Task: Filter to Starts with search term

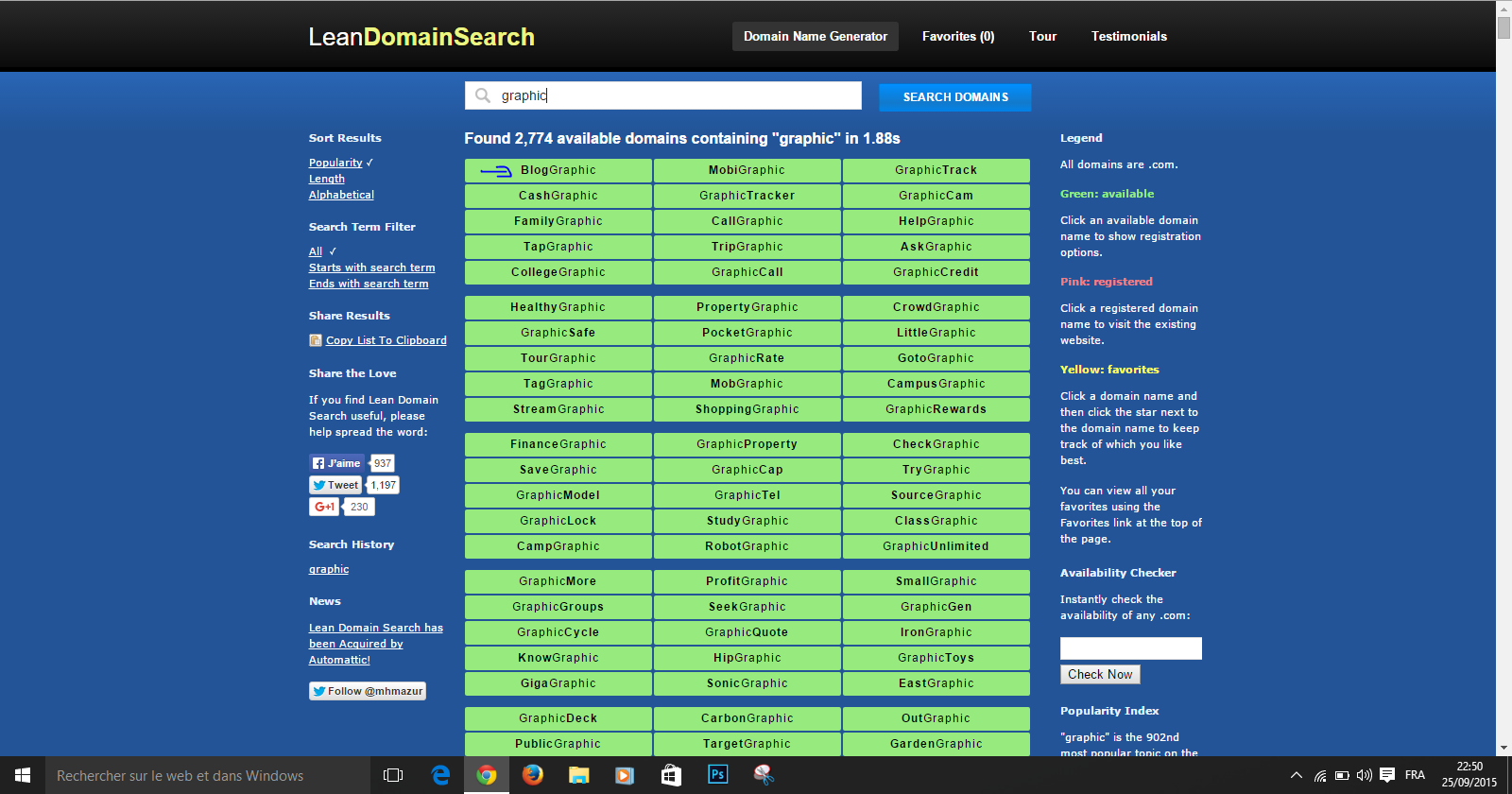Action: pos(372,268)
